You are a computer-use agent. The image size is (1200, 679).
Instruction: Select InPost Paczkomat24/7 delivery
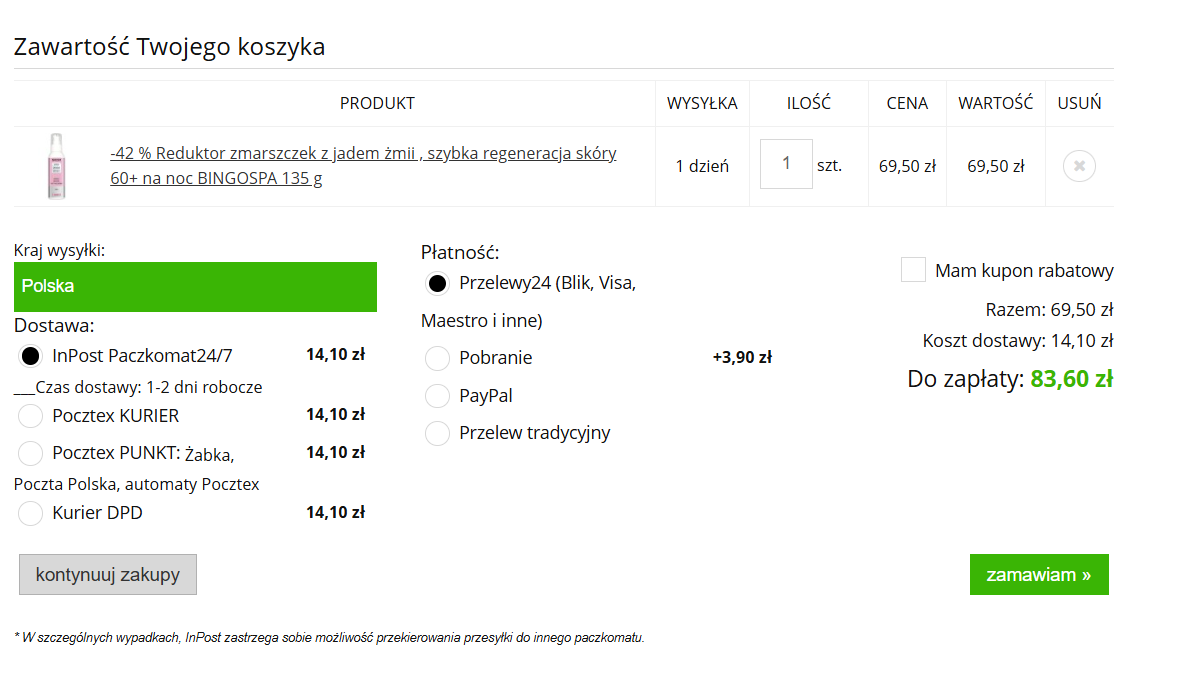[x=31, y=355]
